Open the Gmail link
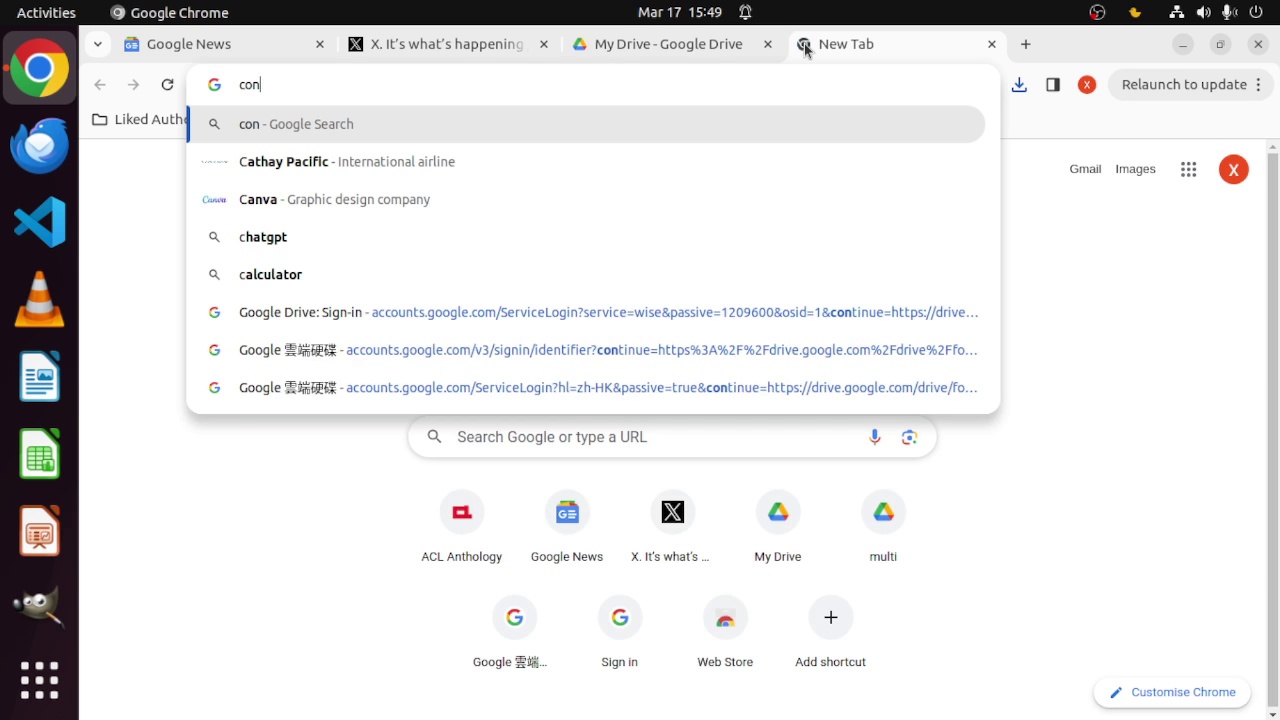 (x=1085, y=169)
